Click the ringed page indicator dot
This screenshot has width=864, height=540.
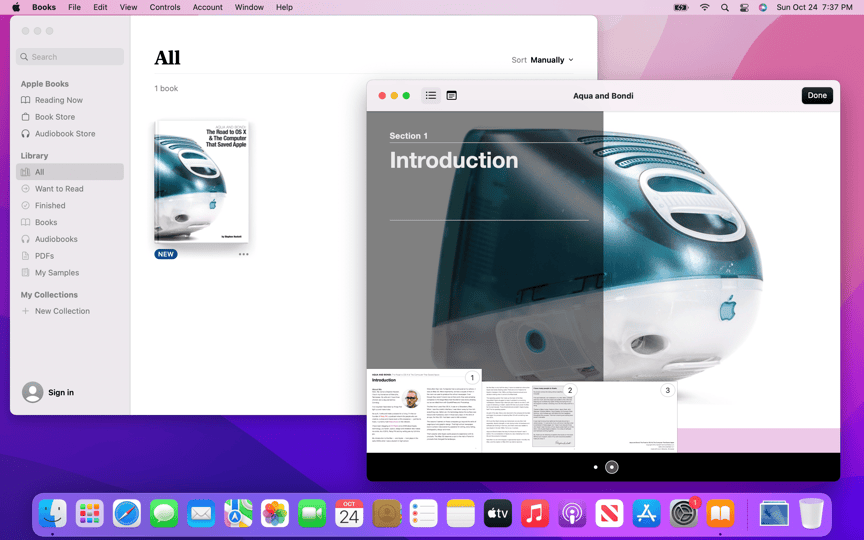pos(612,467)
